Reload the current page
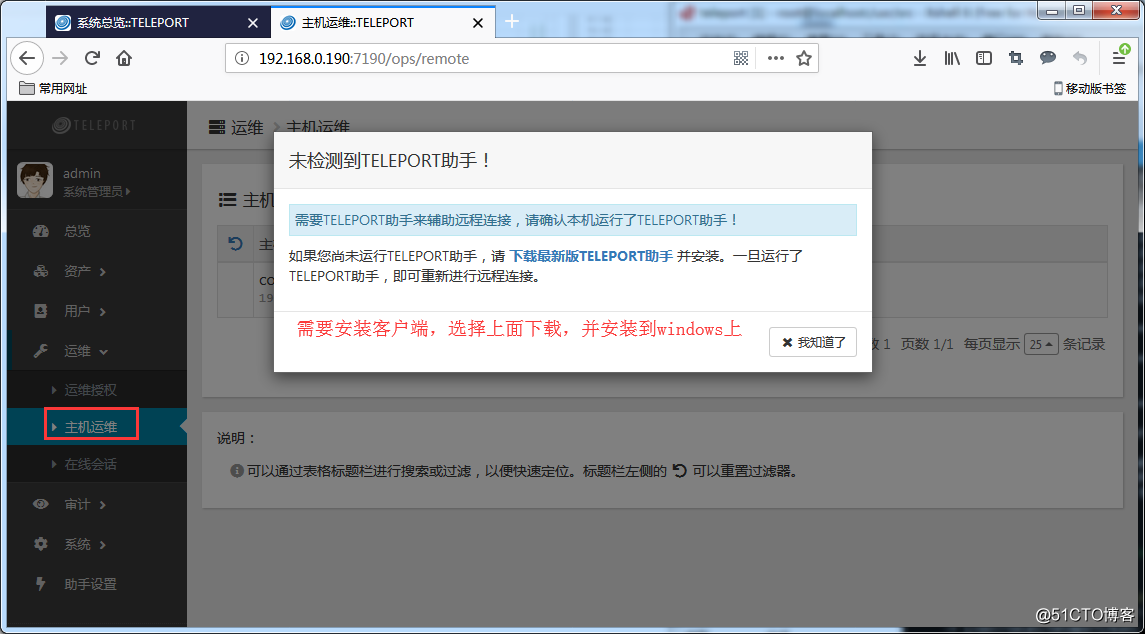The image size is (1145, 634). pyautogui.click(x=92, y=58)
